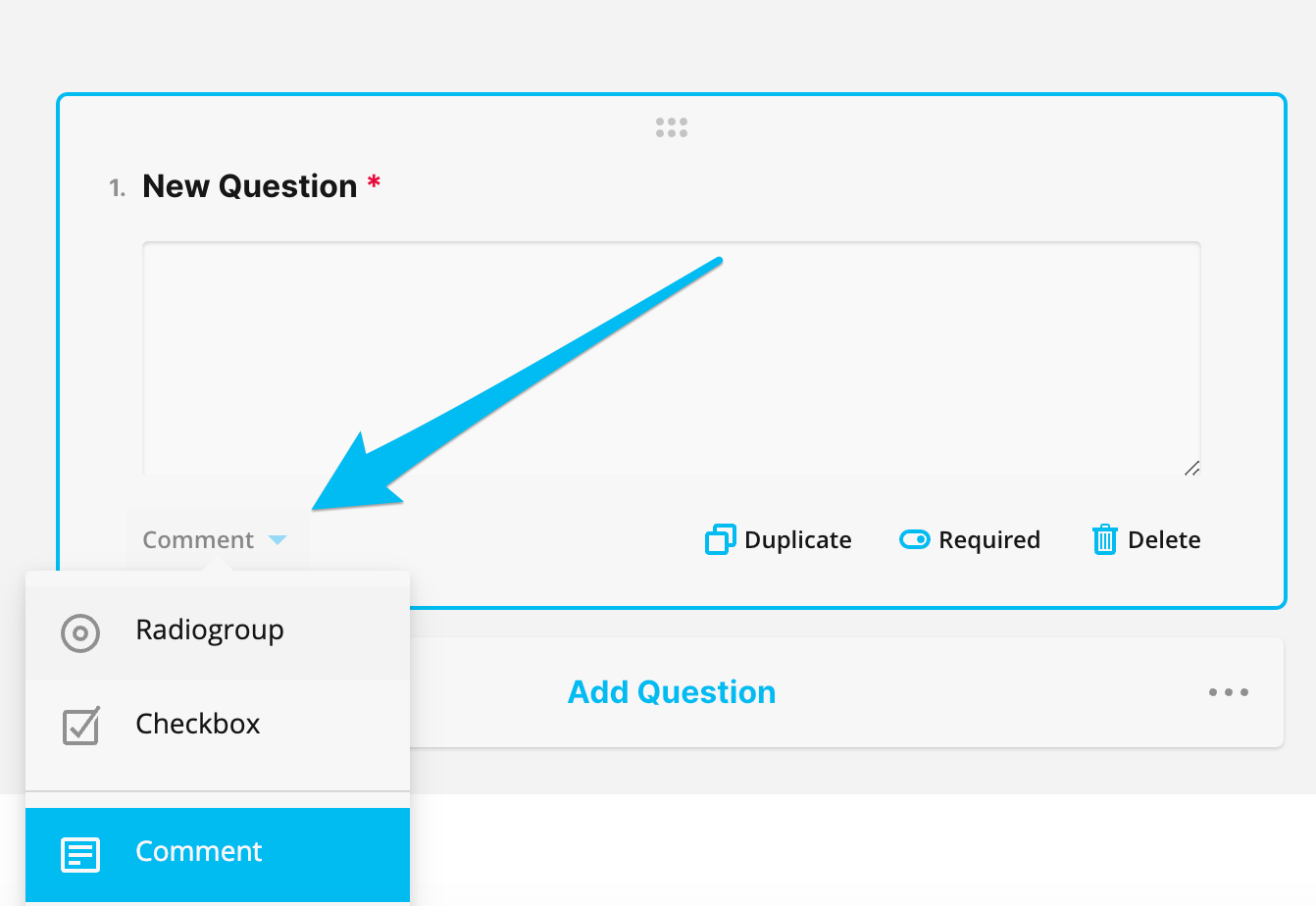The image size is (1316, 906).
Task: Click the drag handle dots above the question
Action: coord(672,127)
